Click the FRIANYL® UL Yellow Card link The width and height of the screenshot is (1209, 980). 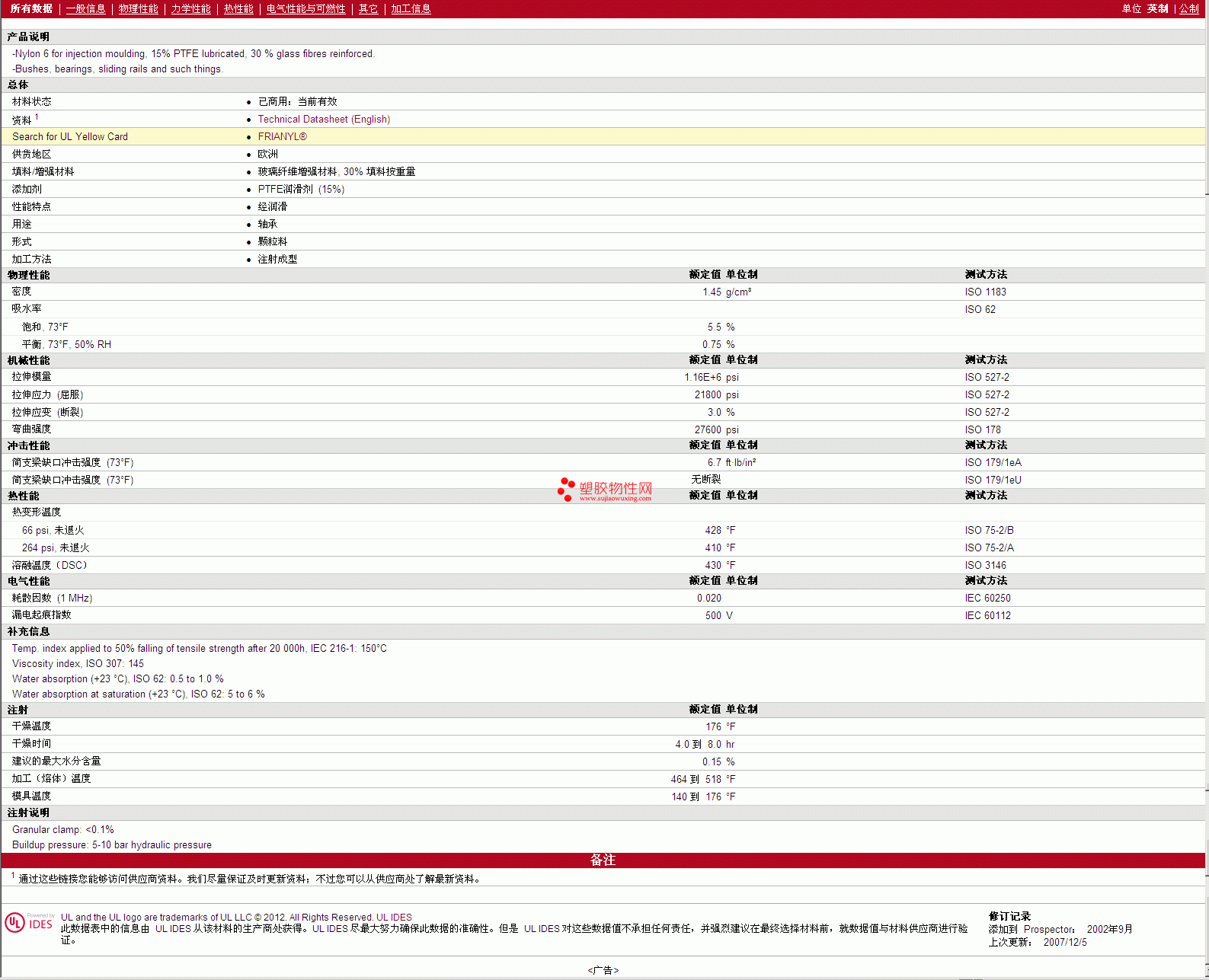point(282,137)
